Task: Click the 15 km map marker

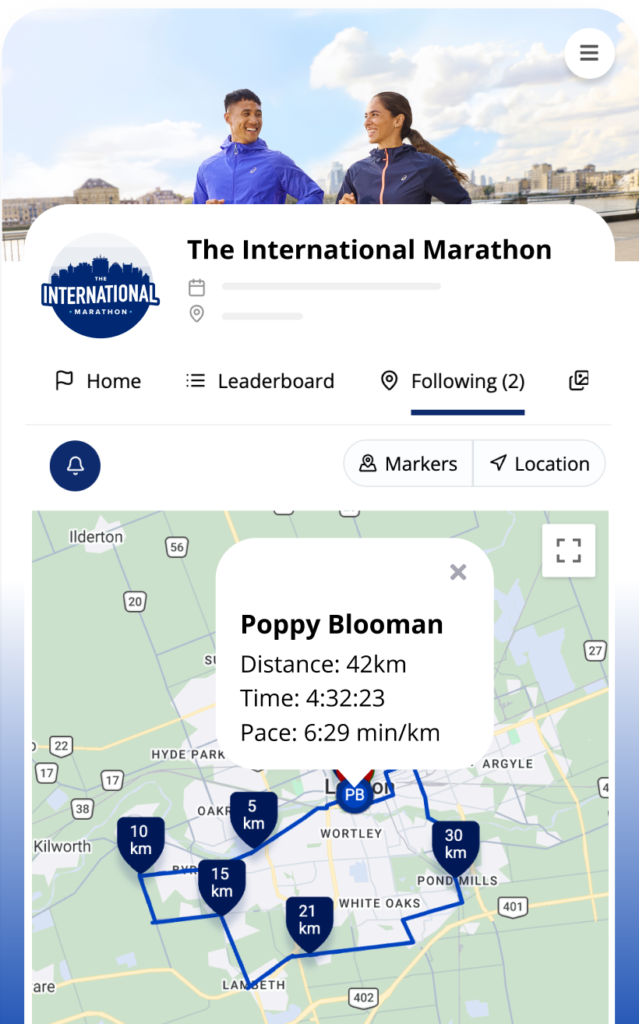Action: (221, 883)
